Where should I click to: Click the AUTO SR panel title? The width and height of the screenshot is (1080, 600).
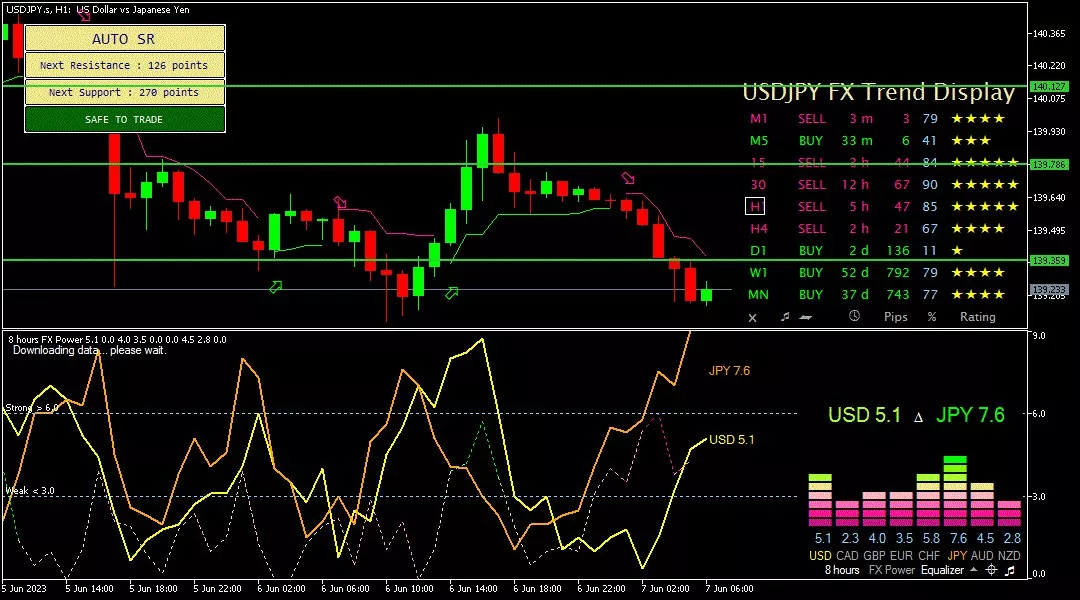pyautogui.click(x=125, y=39)
